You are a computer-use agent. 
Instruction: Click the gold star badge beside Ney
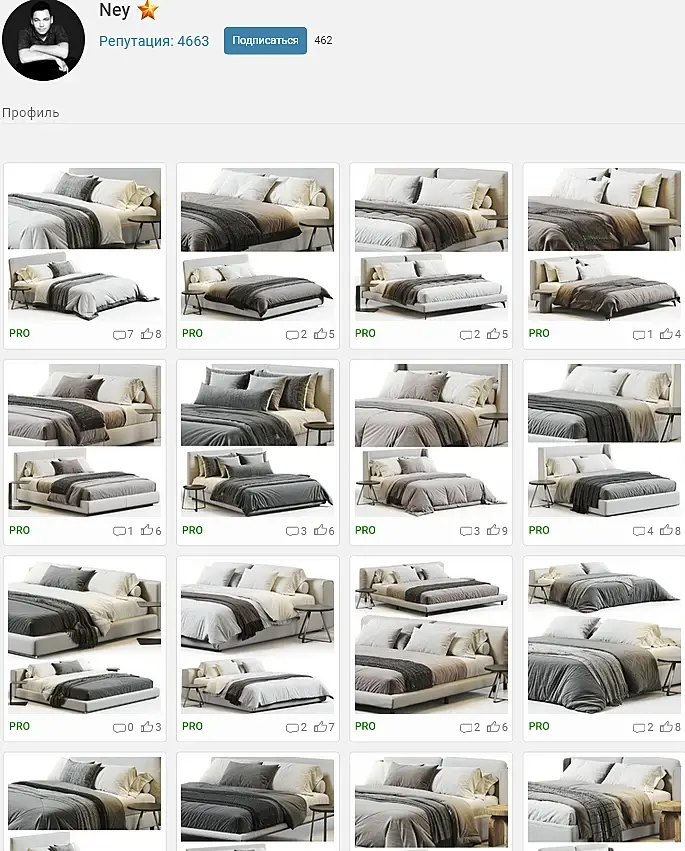(x=148, y=10)
